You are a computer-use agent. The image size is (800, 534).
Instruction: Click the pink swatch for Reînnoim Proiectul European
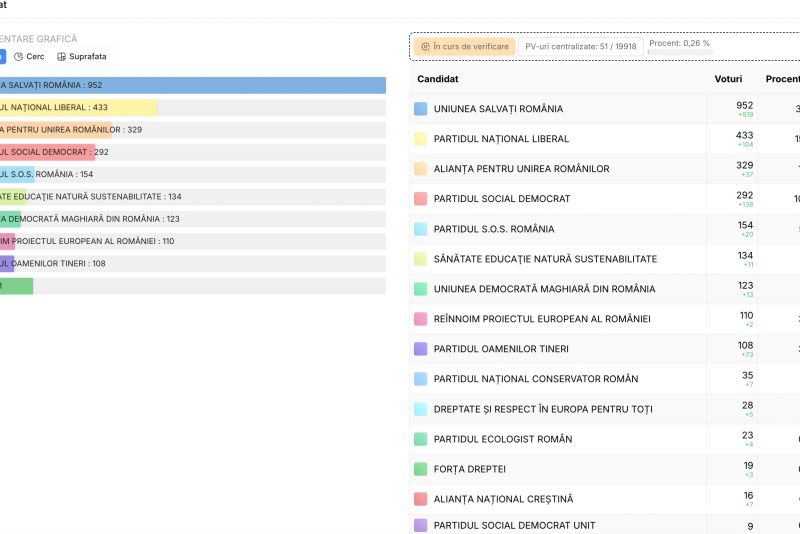(421, 319)
